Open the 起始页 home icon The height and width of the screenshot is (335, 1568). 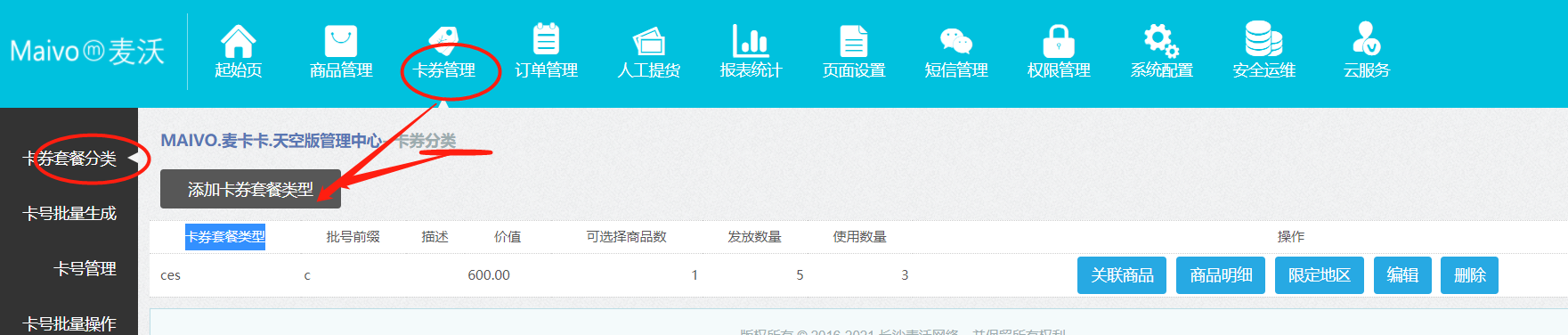tap(238, 41)
